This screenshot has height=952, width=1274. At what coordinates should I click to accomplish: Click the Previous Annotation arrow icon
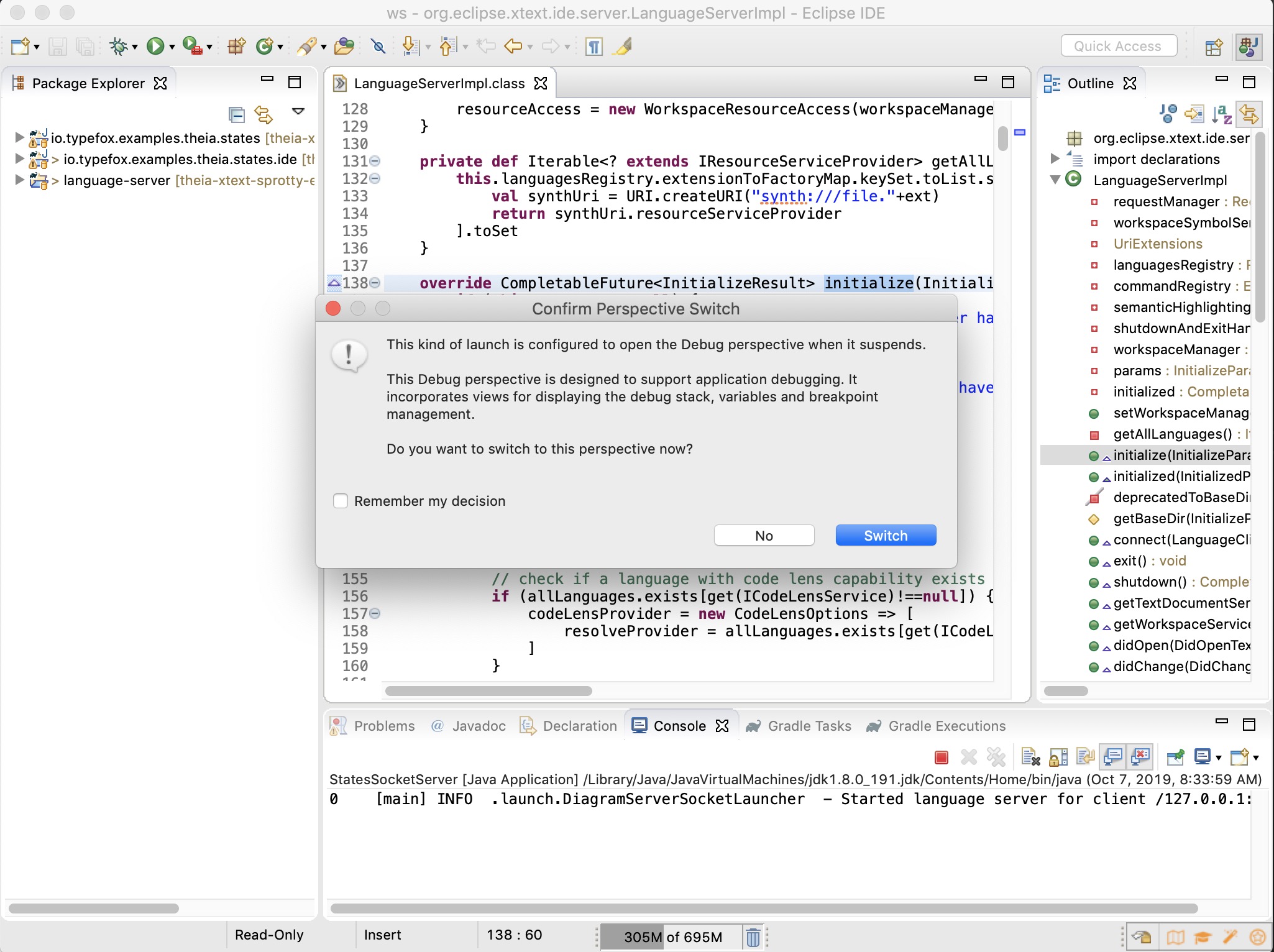point(447,47)
